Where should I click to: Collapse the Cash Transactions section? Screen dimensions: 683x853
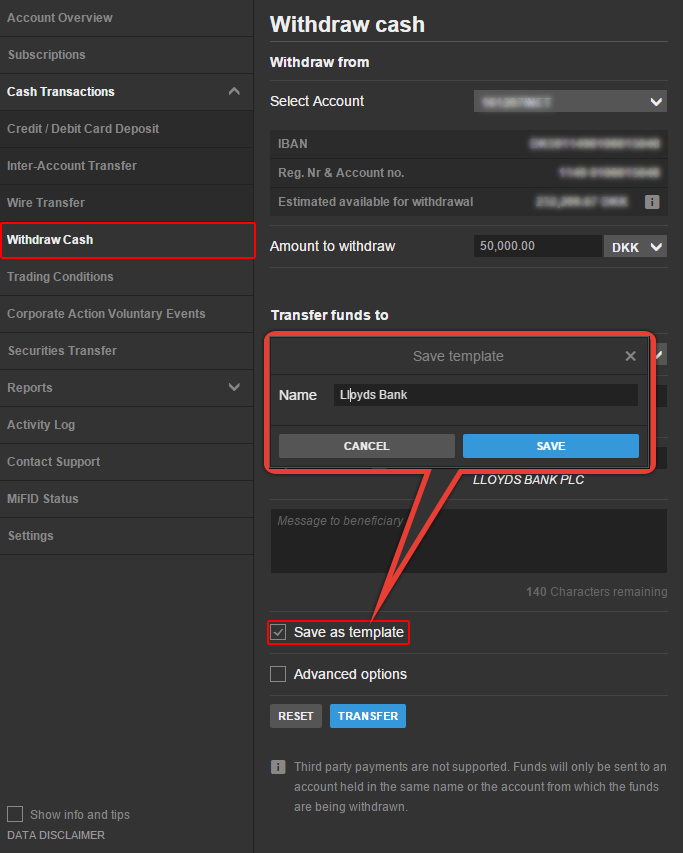[234, 92]
